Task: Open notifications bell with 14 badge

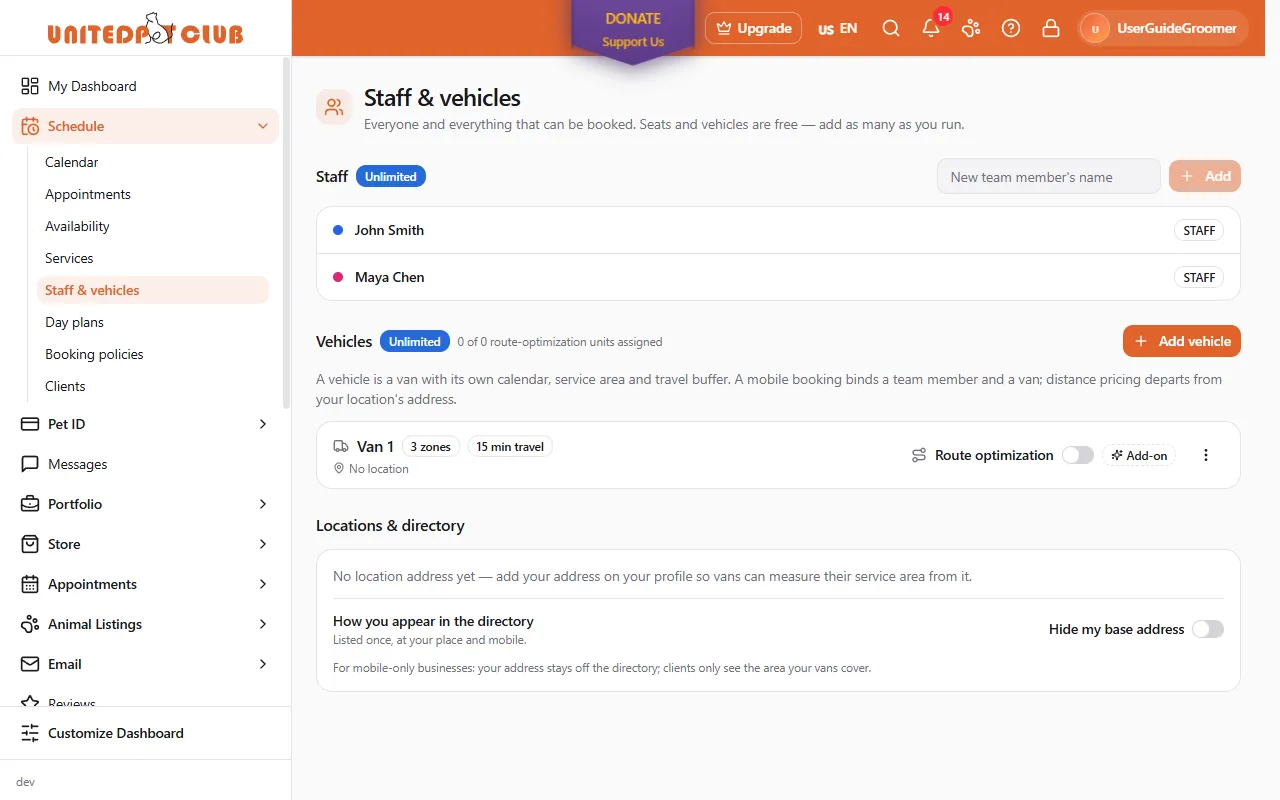Action: point(932,27)
